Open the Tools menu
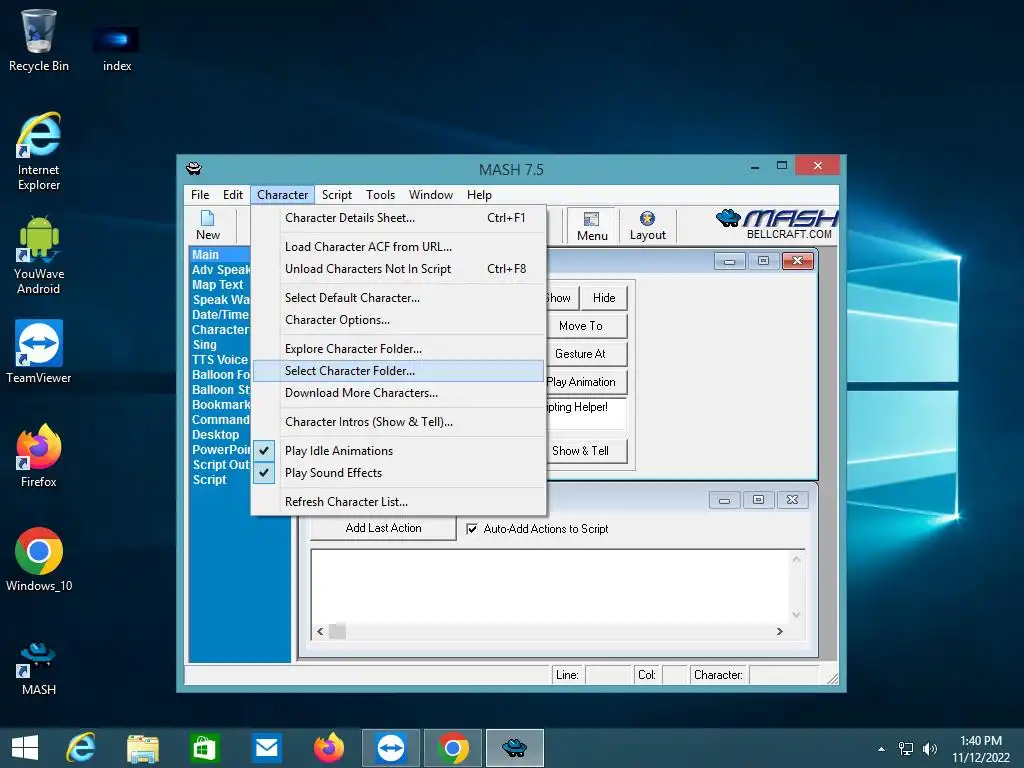Viewport: 1024px width, 768px height. [380, 195]
